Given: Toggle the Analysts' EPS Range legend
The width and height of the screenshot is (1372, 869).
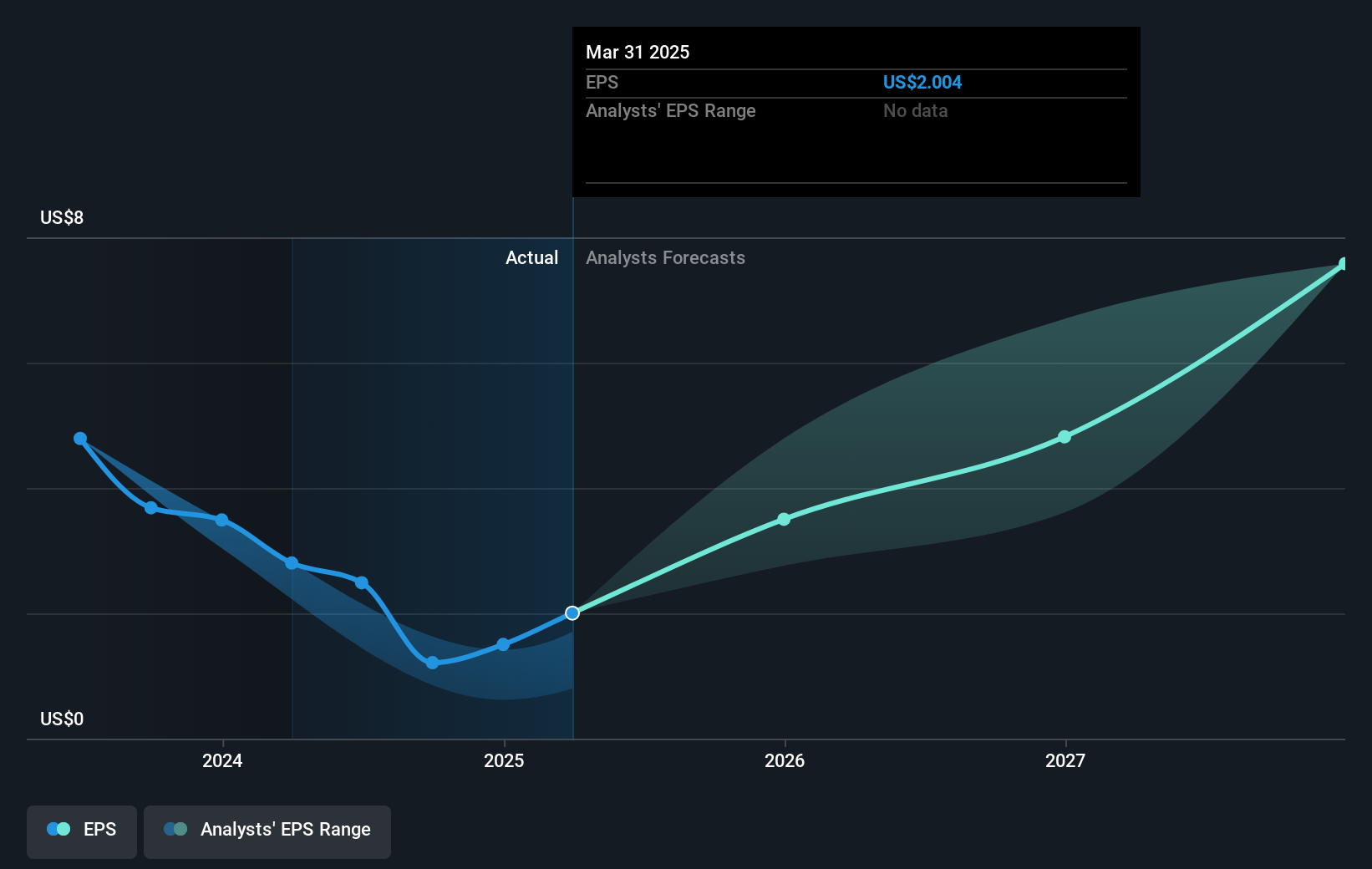Looking at the screenshot, I should 267,831.
